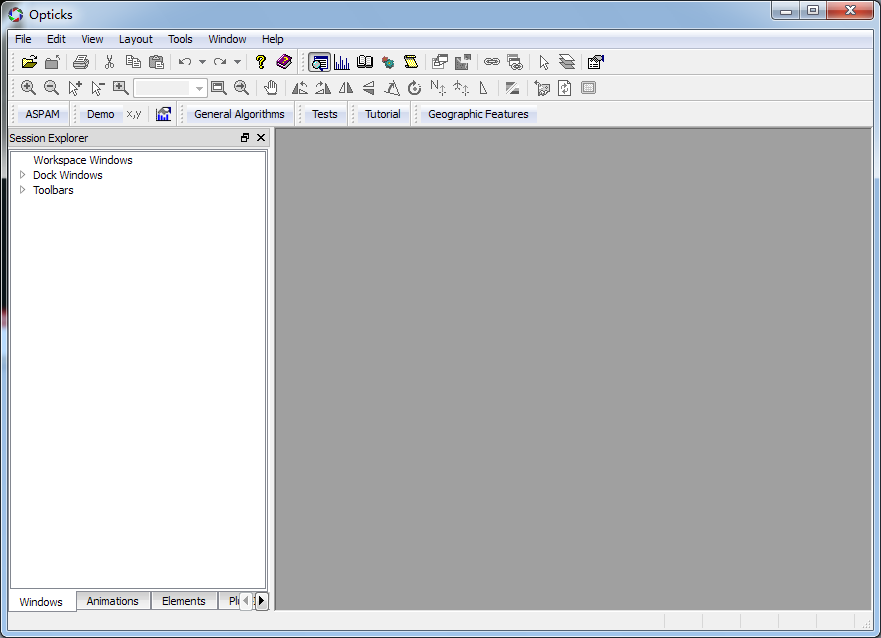Open the Undo history dropdown arrow
881x638 pixels.
coord(202,62)
